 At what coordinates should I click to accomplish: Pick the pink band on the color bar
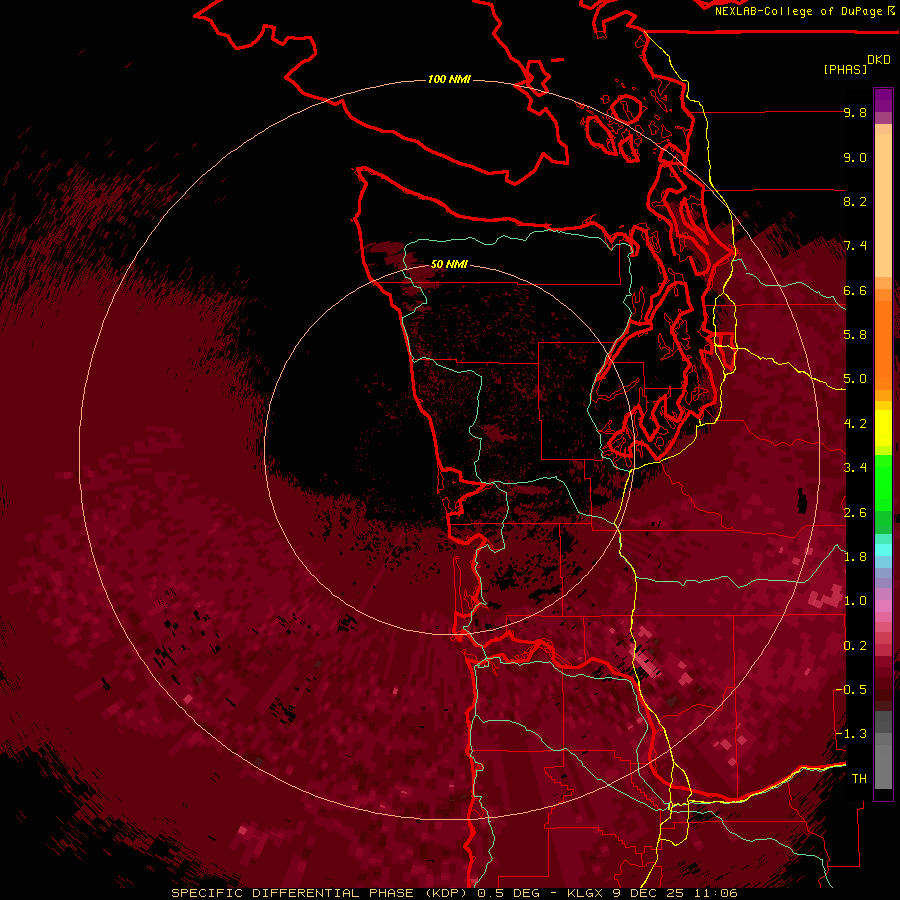(883, 606)
